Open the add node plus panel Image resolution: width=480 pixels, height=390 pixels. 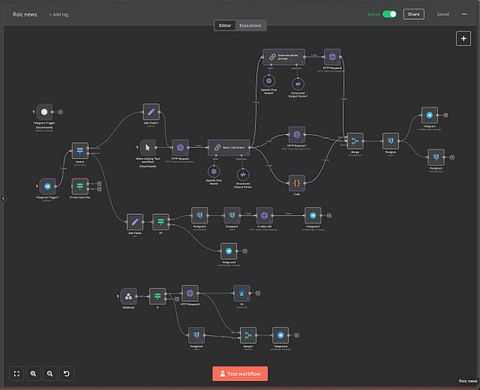pyautogui.click(x=463, y=39)
